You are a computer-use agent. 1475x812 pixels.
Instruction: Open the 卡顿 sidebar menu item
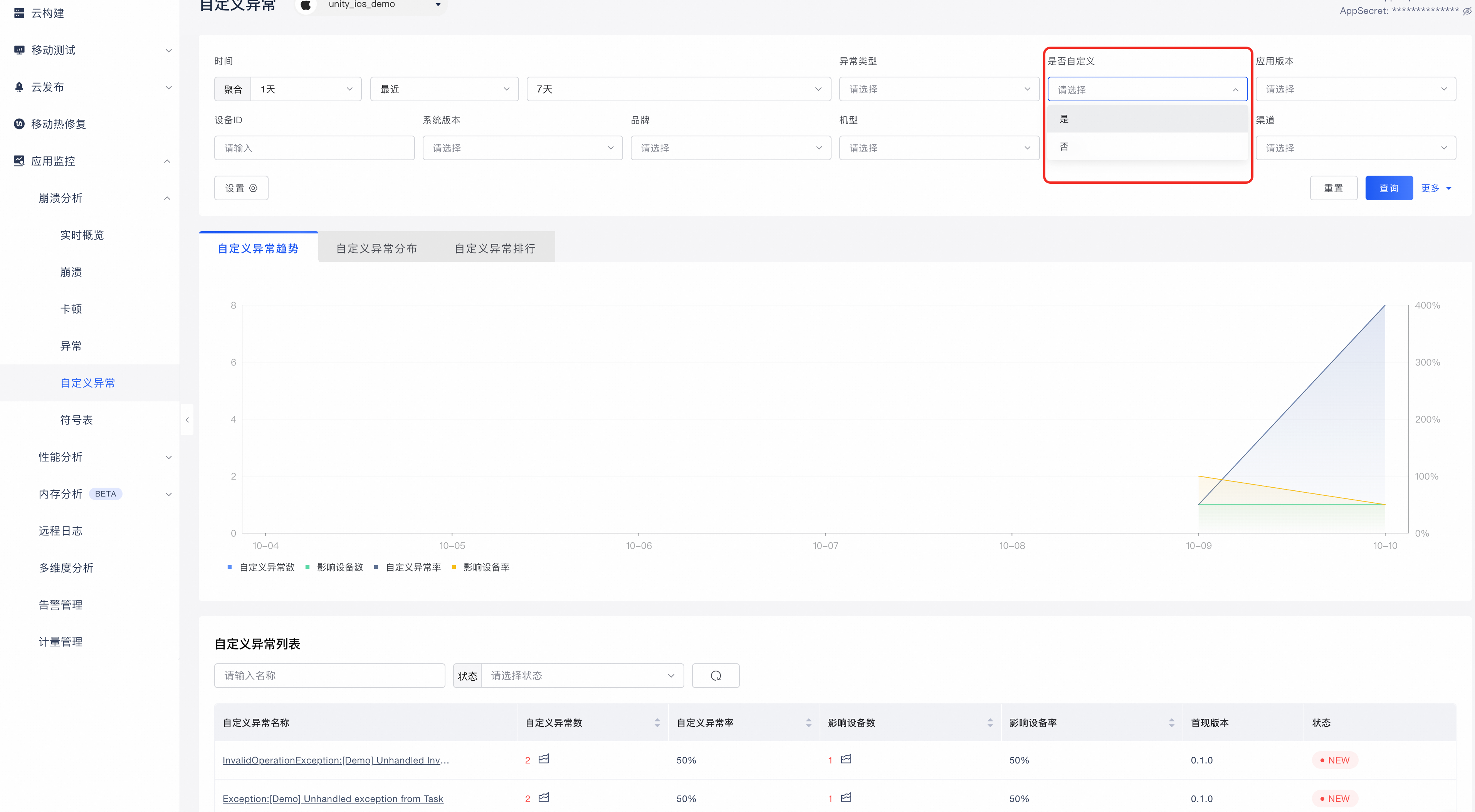pos(71,309)
